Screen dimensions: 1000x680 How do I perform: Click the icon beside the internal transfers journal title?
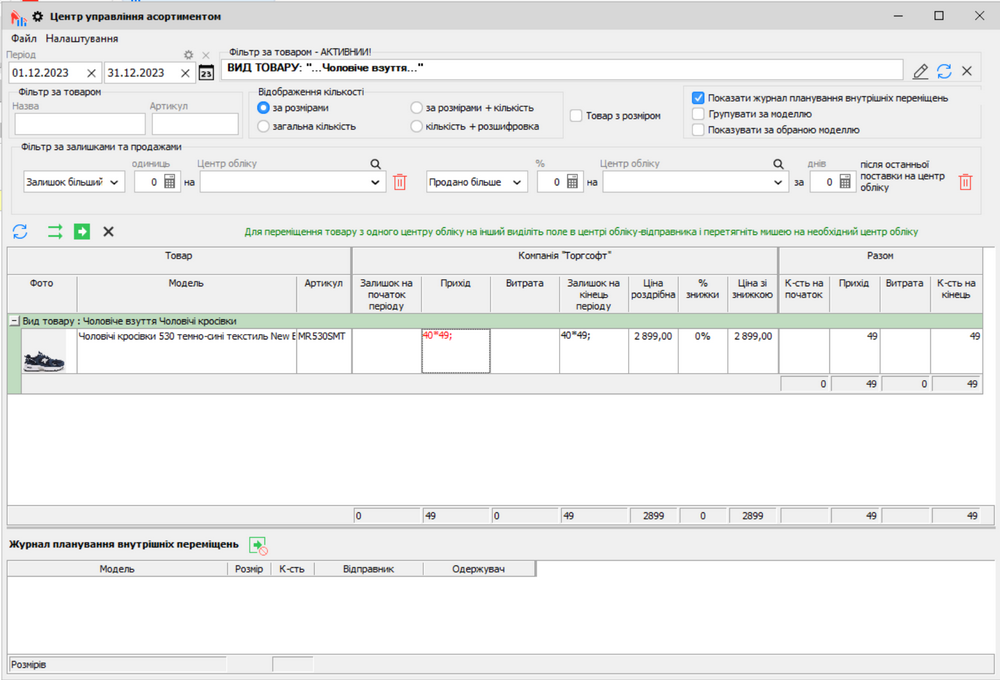(258, 545)
